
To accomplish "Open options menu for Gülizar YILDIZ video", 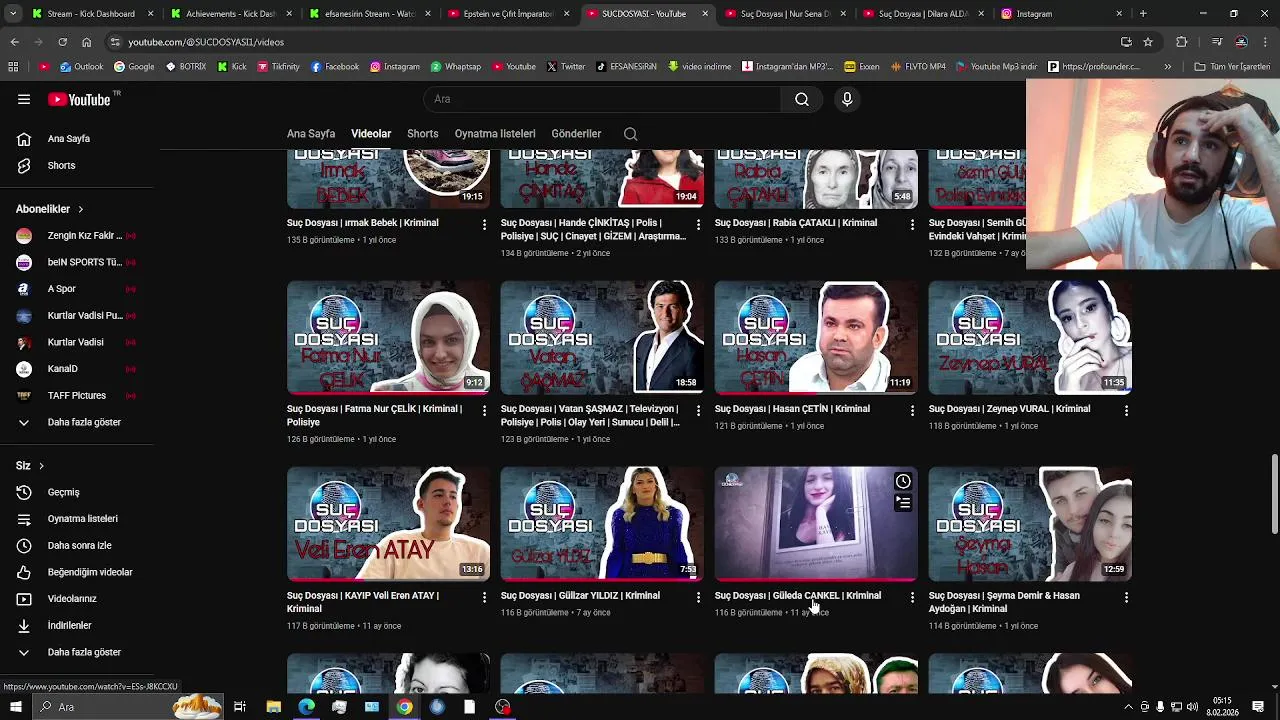I will point(698,597).
